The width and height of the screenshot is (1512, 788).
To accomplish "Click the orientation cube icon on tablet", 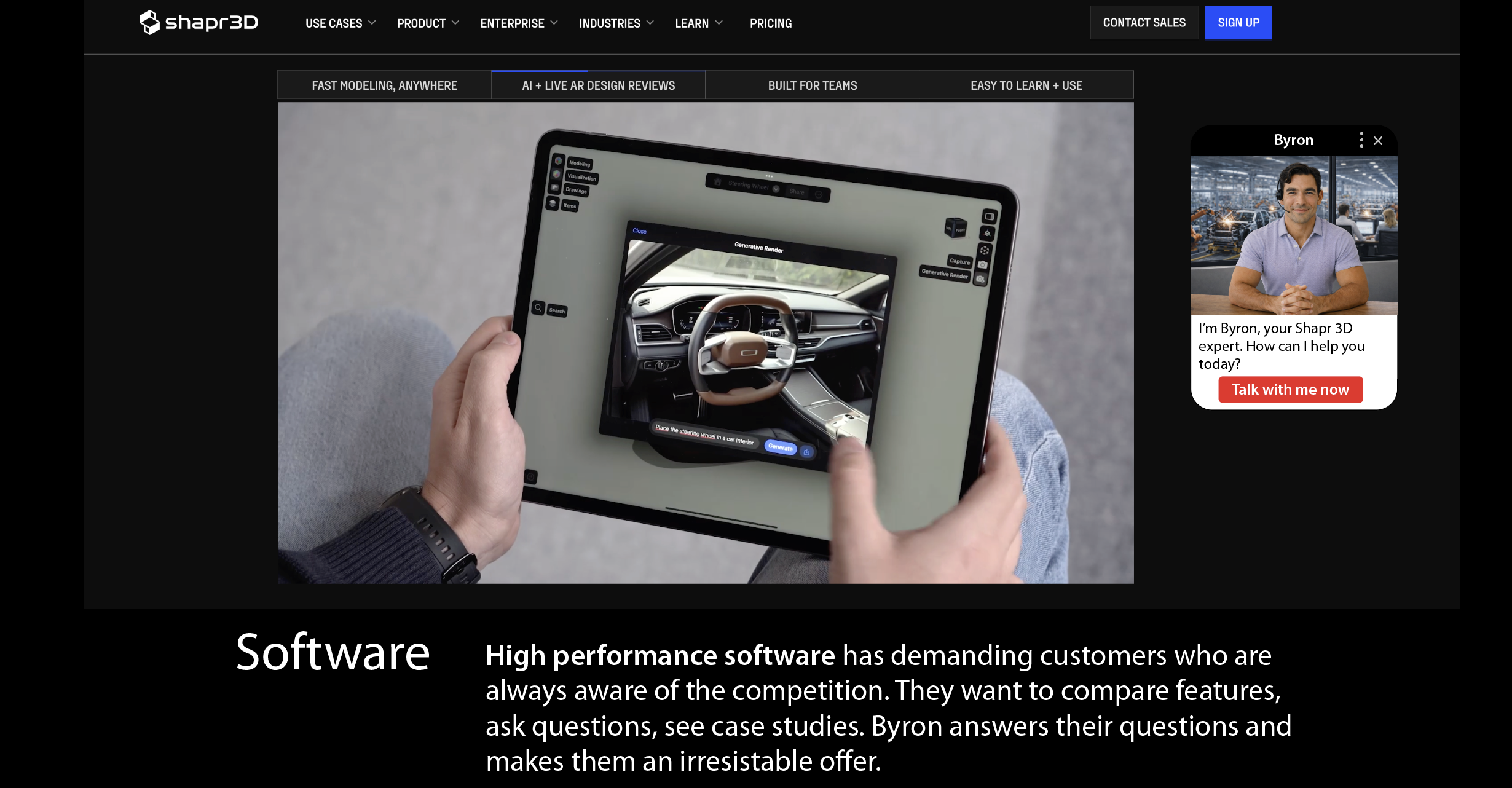I will [x=955, y=227].
